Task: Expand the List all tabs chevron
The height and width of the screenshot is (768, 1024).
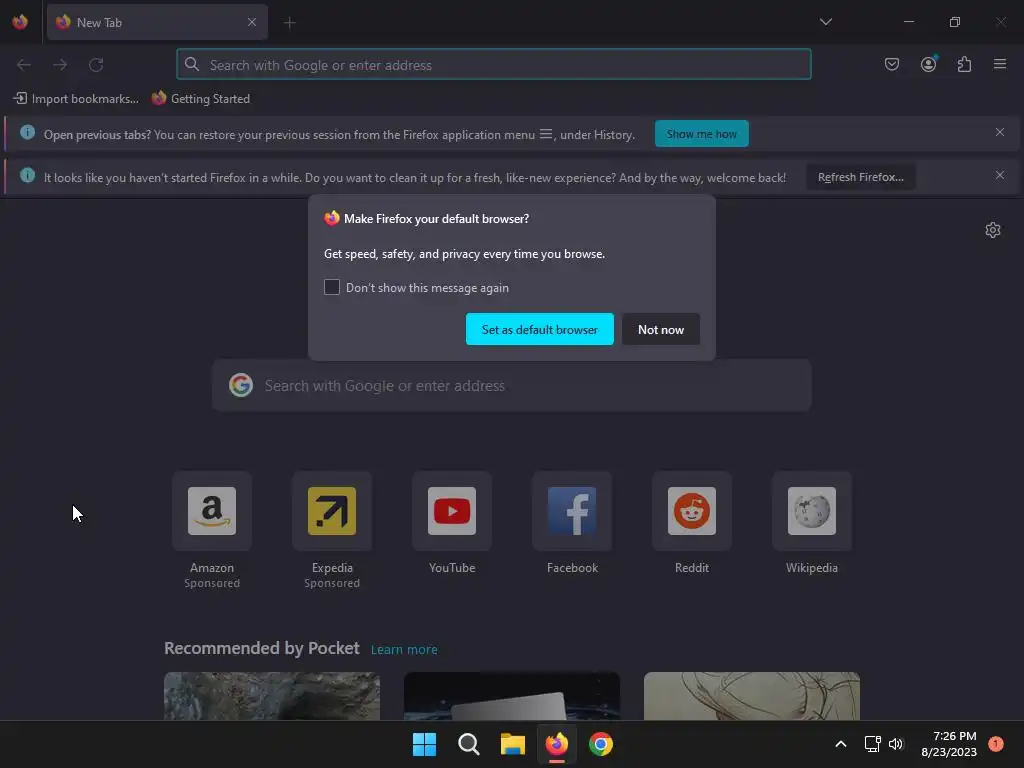Action: [825, 22]
